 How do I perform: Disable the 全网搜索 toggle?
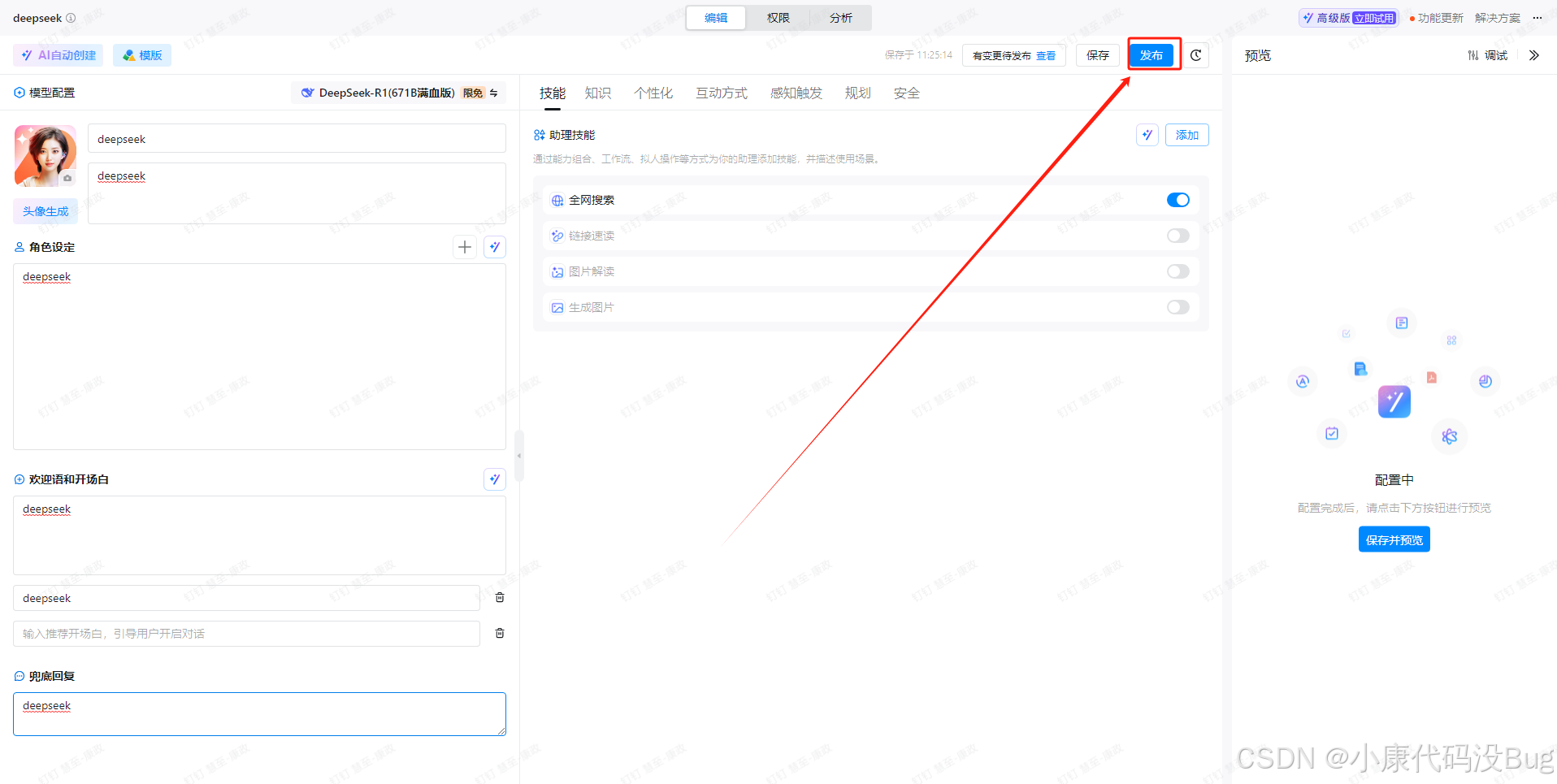tap(1178, 200)
